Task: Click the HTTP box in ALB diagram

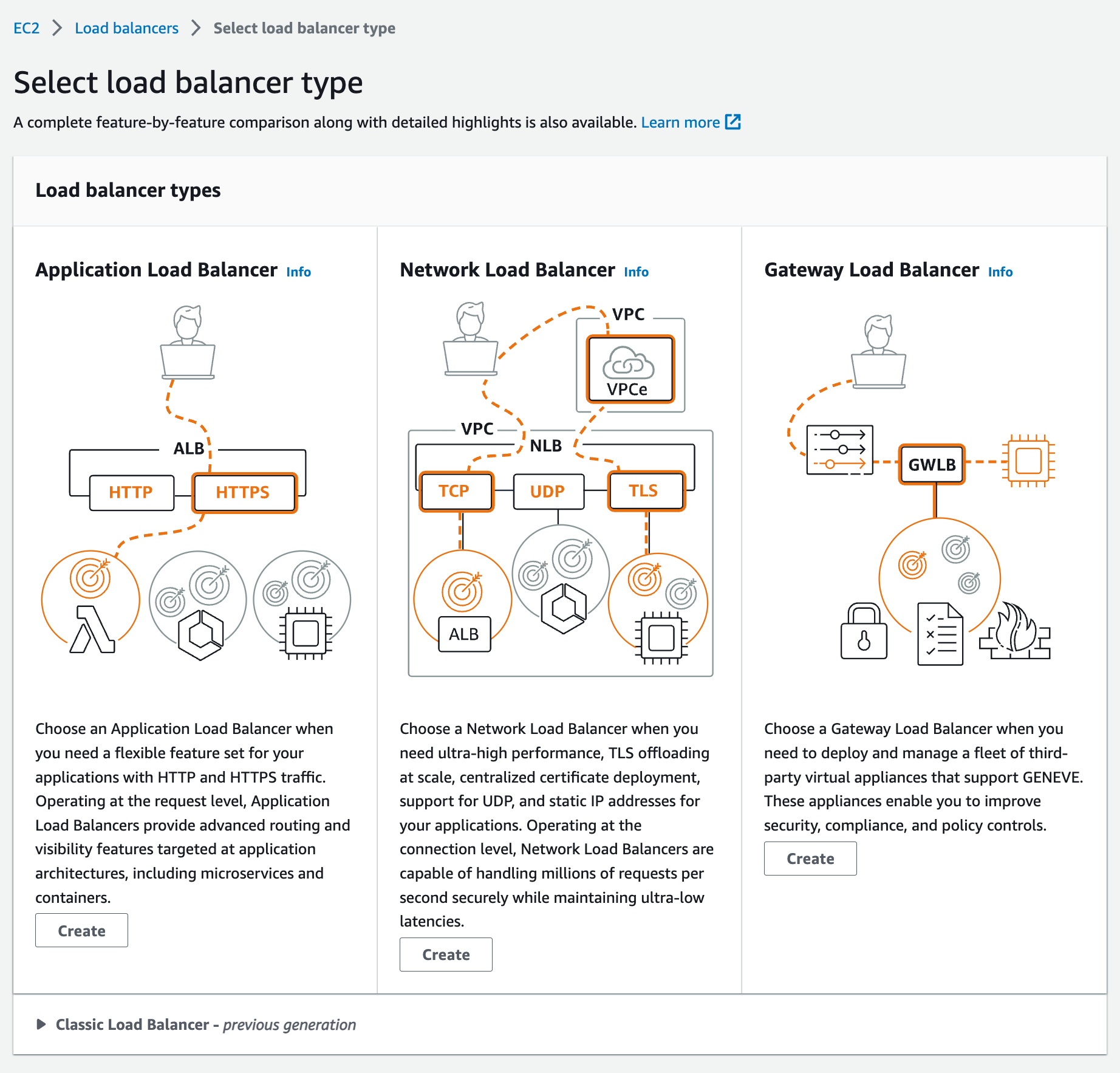Action: point(131,492)
